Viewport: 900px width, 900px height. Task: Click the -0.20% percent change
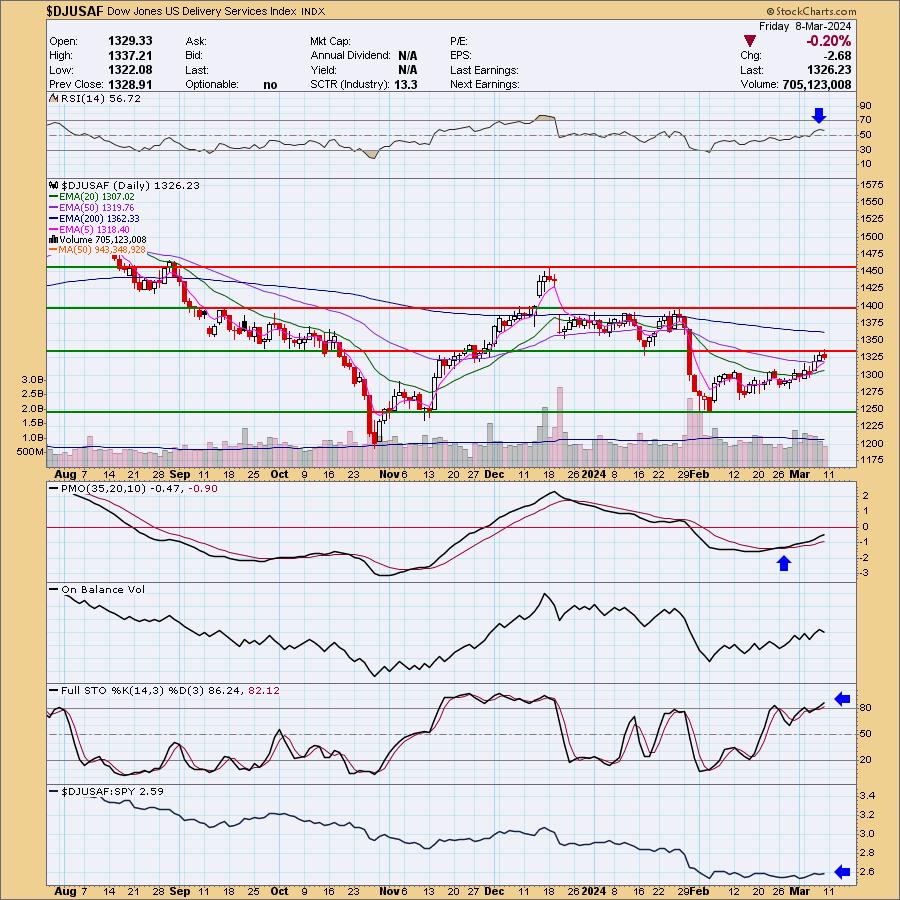pos(828,41)
